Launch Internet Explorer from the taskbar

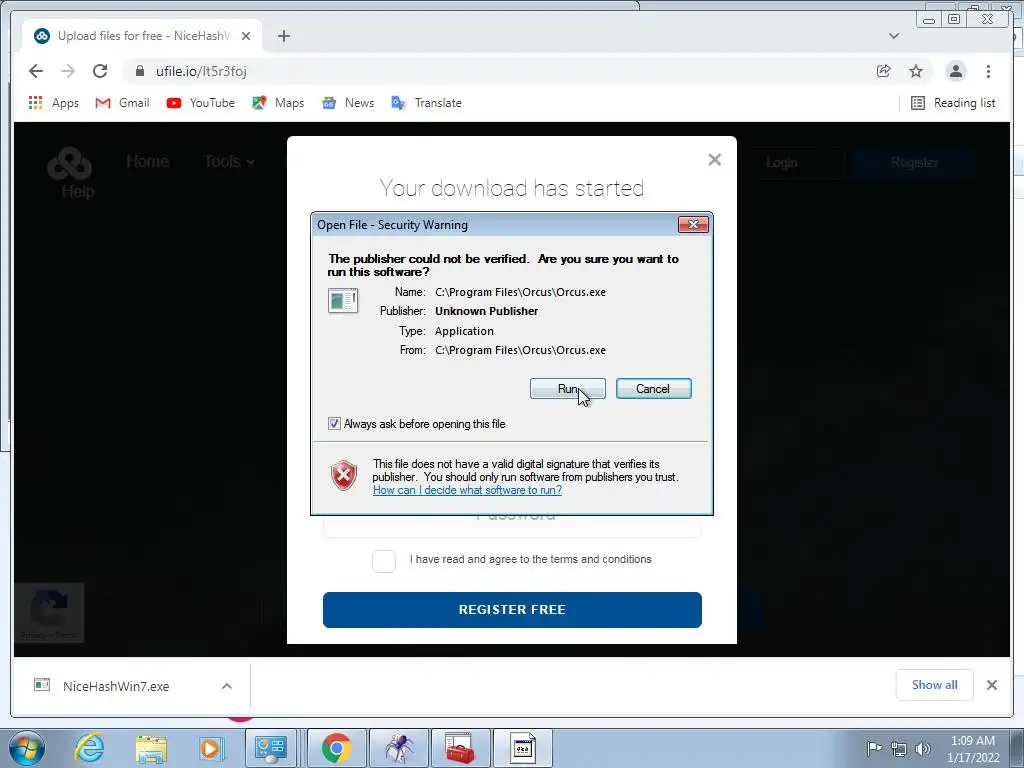pos(89,748)
